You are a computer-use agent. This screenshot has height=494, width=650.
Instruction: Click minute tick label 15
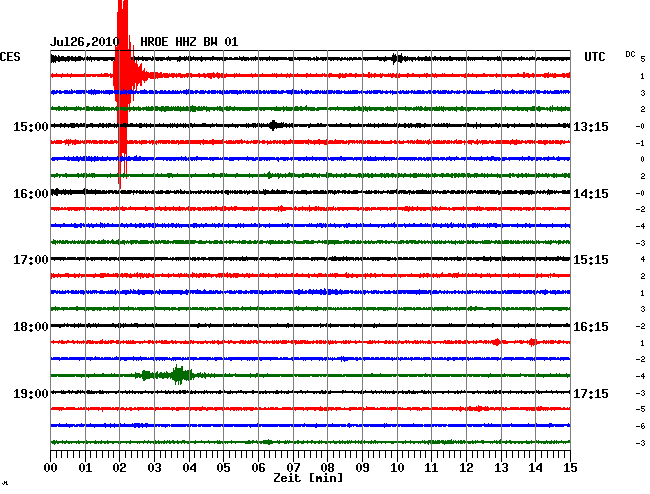click(x=570, y=468)
